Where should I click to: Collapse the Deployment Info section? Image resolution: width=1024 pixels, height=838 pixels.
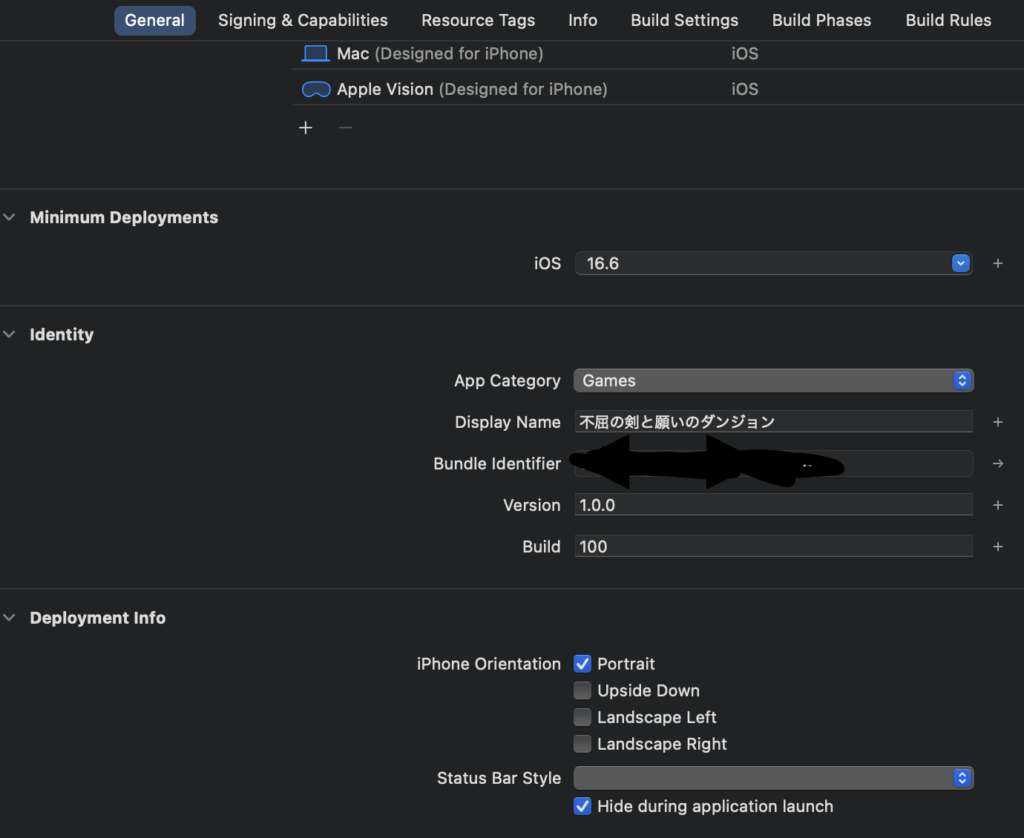[x=10, y=618]
